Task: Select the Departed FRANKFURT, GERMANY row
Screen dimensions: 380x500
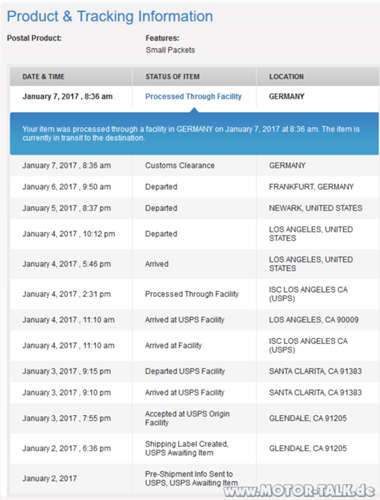Action: click(x=194, y=187)
